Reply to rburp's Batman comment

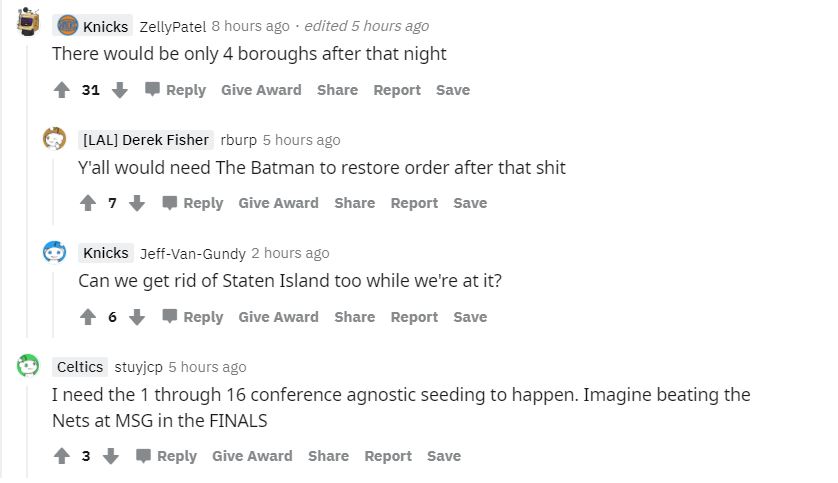click(192, 203)
